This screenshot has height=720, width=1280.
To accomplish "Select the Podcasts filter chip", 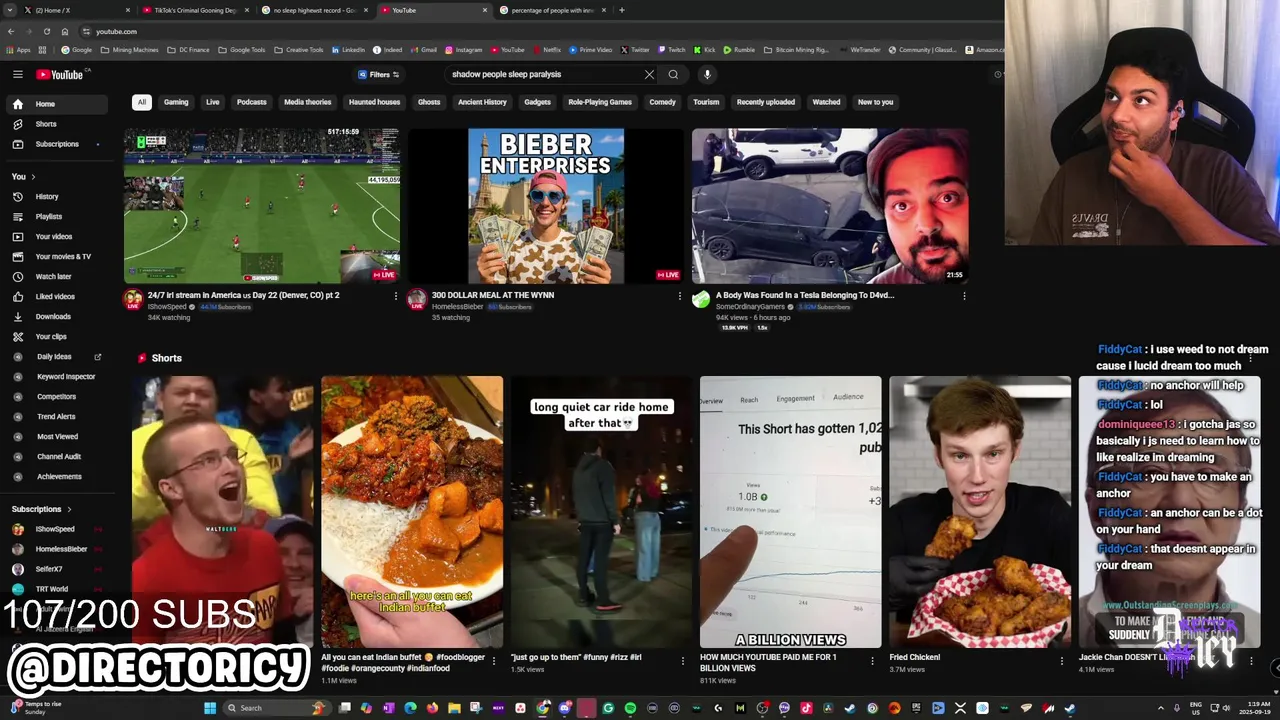I will [252, 102].
